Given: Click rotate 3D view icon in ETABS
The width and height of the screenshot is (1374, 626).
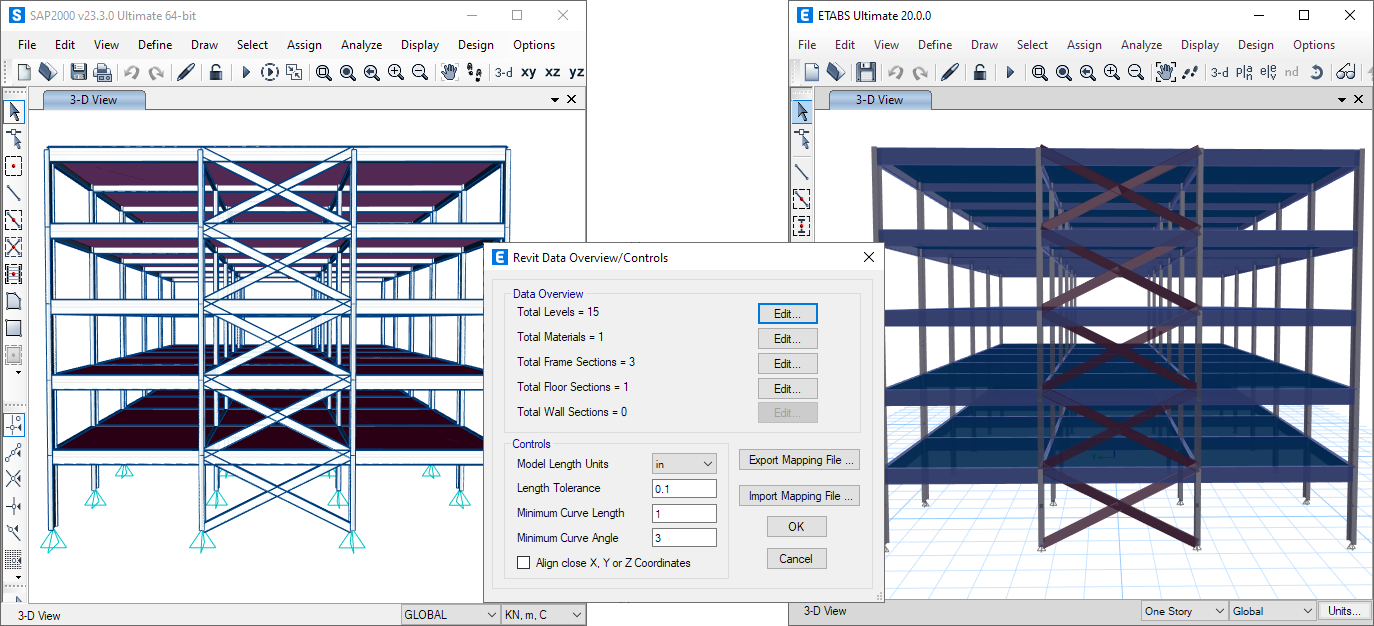Looking at the screenshot, I should (x=1317, y=72).
